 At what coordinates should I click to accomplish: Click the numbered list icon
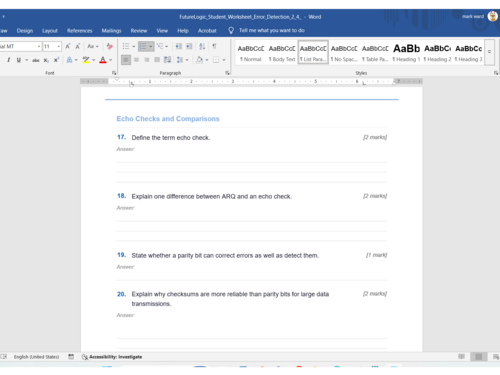[143, 46]
